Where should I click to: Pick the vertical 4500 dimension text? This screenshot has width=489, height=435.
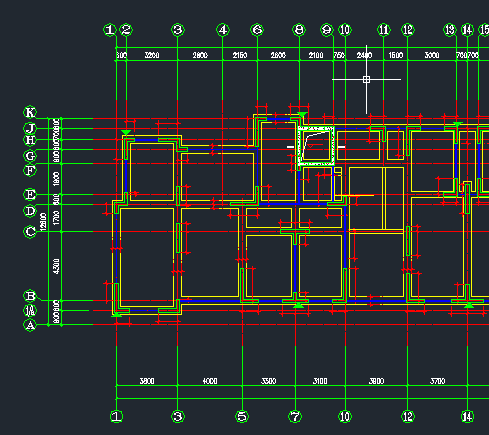point(56,266)
